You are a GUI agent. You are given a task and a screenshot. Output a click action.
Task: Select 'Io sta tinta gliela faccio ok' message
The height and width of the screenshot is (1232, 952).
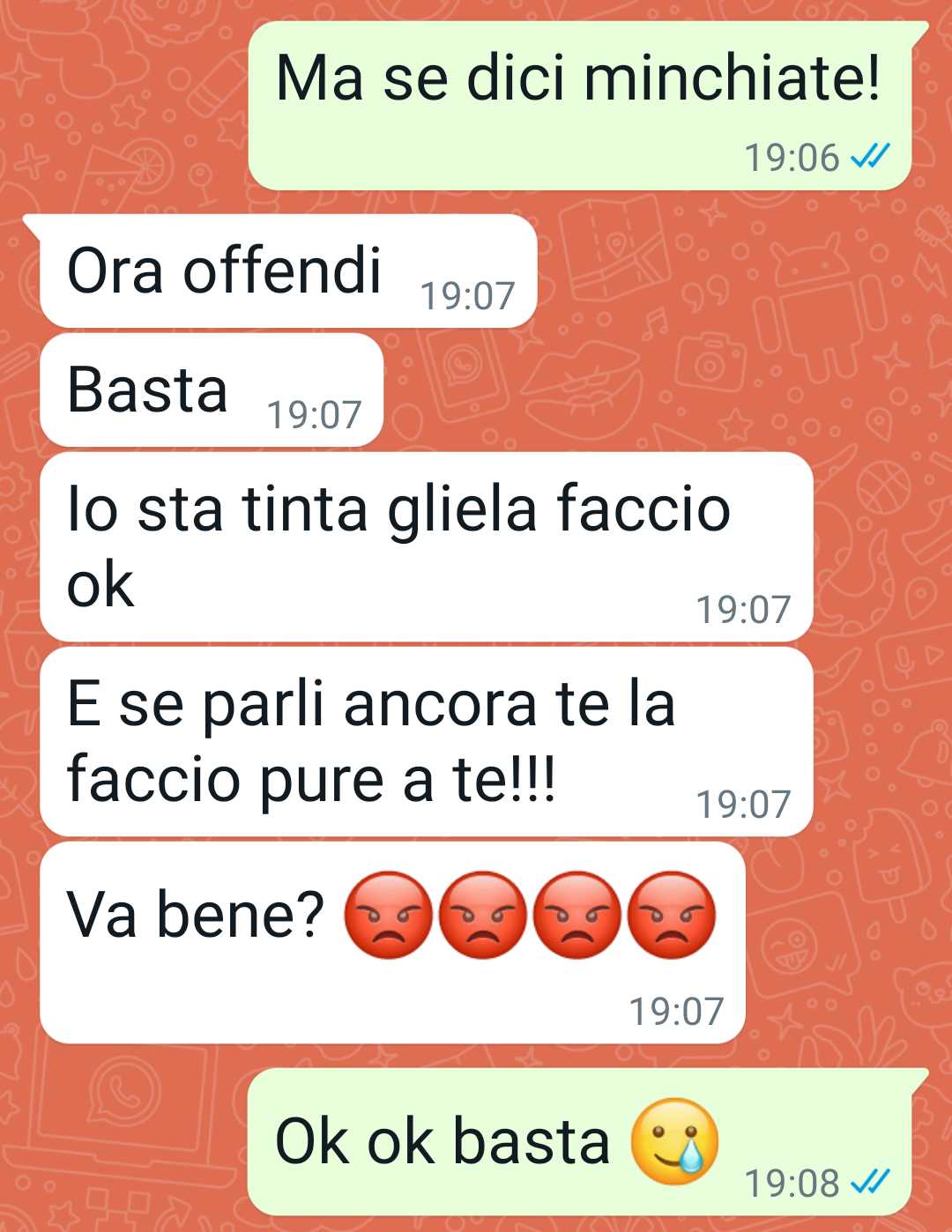pyautogui.click(x=426, y=547)
